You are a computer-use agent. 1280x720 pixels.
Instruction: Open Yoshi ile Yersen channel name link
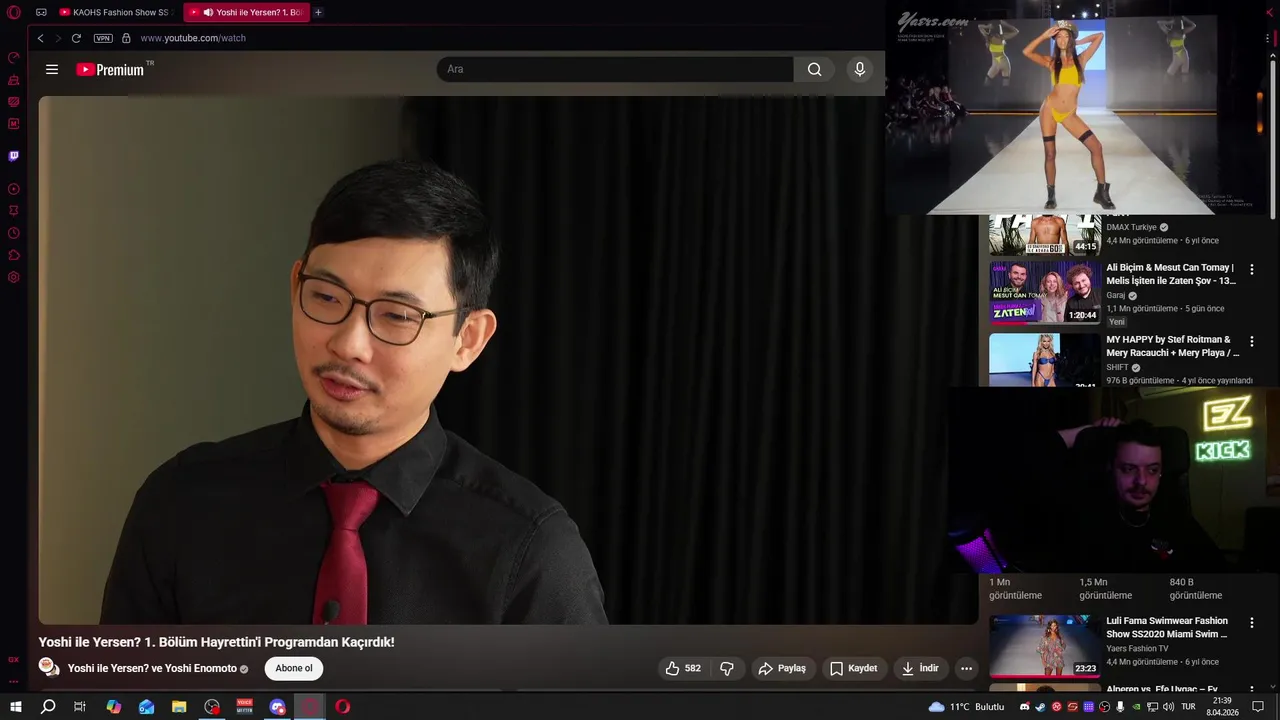click(x=152, y=668)
